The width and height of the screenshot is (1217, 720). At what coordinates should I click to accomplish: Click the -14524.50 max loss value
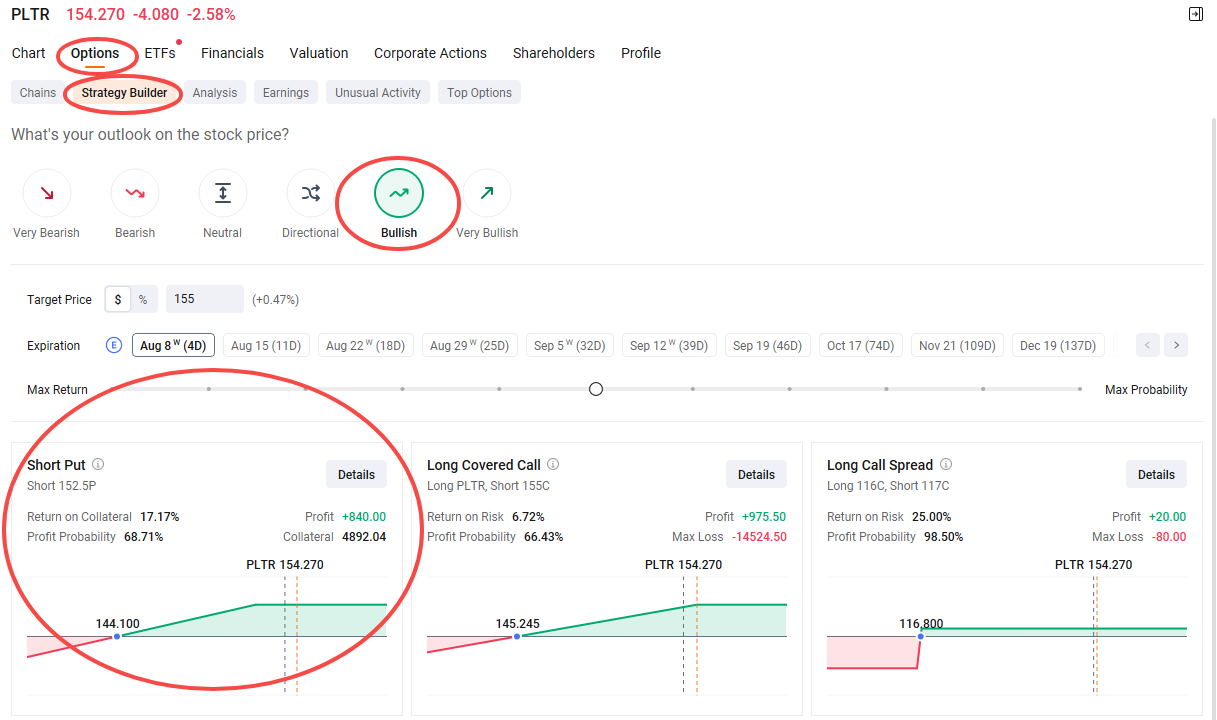[x=759, y=537]
